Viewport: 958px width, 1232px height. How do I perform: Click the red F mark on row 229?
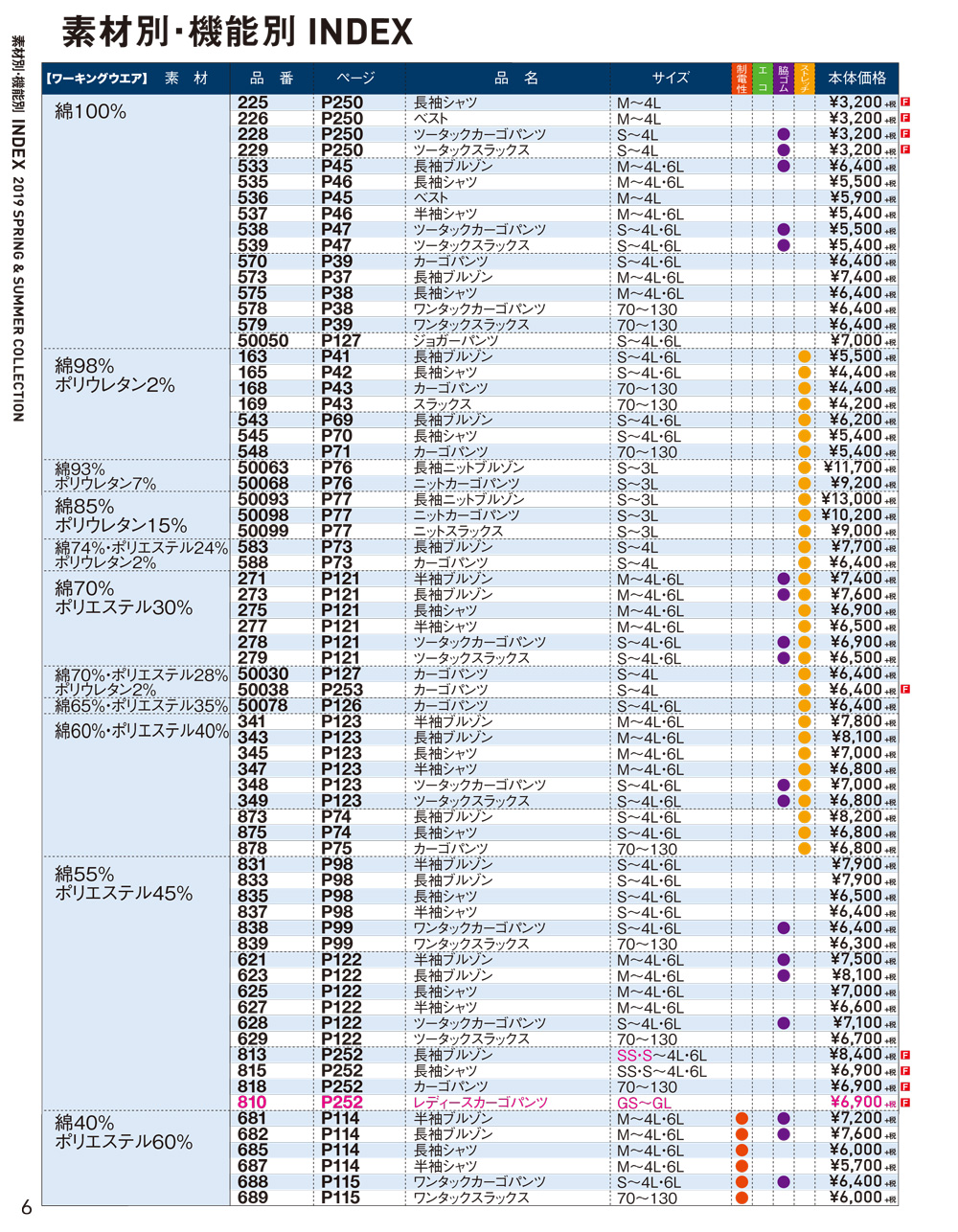tap(905, 149)
